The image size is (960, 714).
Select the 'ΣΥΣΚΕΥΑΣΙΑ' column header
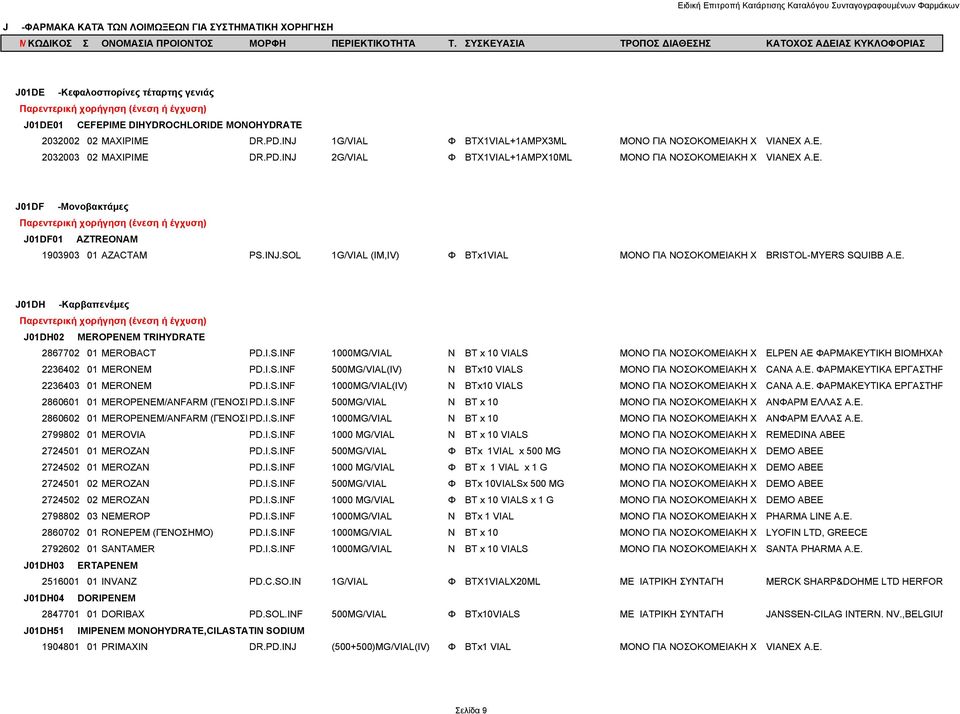point(494,43)
